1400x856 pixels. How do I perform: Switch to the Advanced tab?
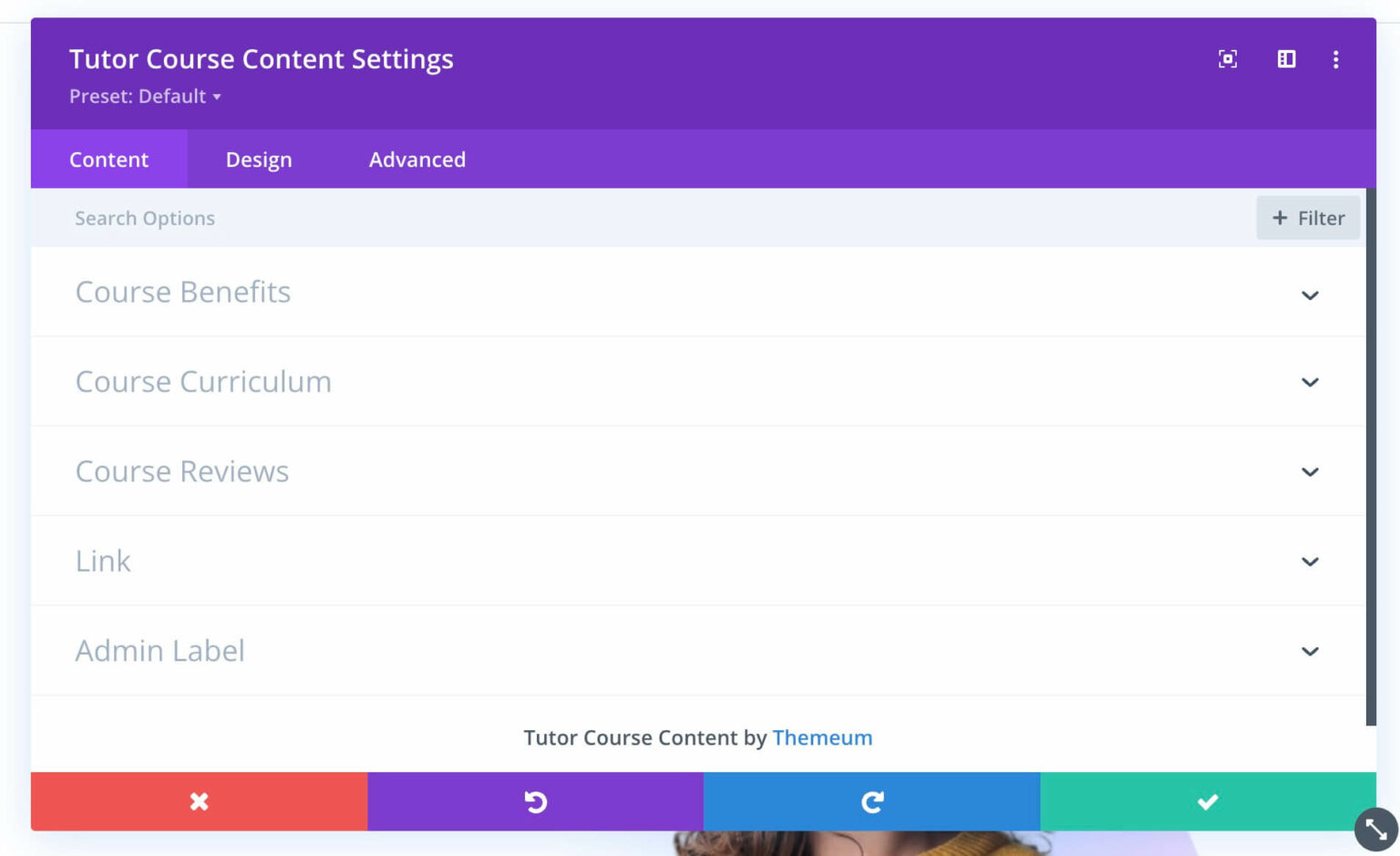pyautogui.click(x=417, y=159)
